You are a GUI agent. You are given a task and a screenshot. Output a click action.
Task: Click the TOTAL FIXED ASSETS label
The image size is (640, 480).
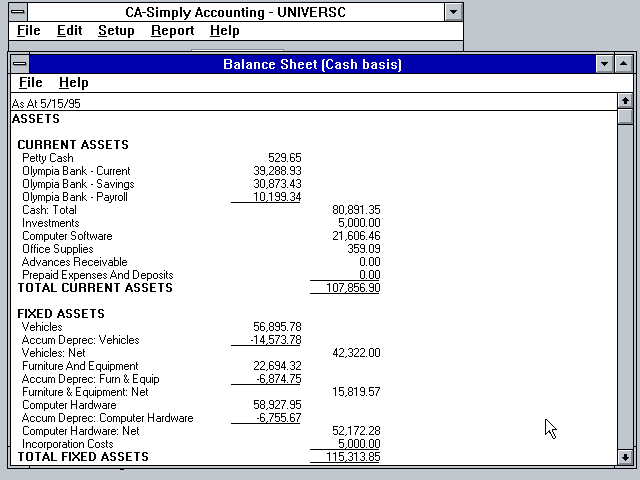pos(83,457)
